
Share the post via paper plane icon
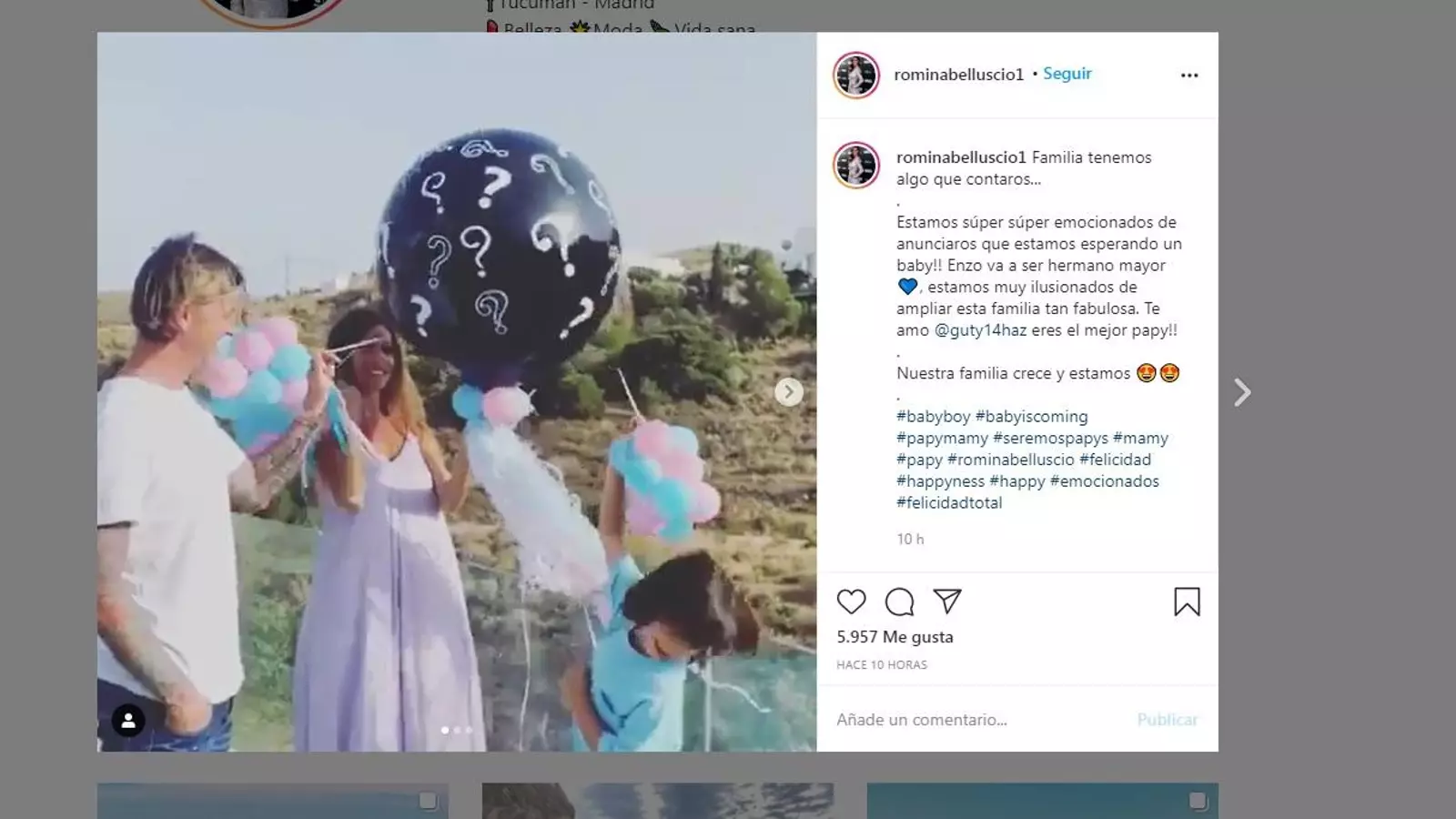947,601
